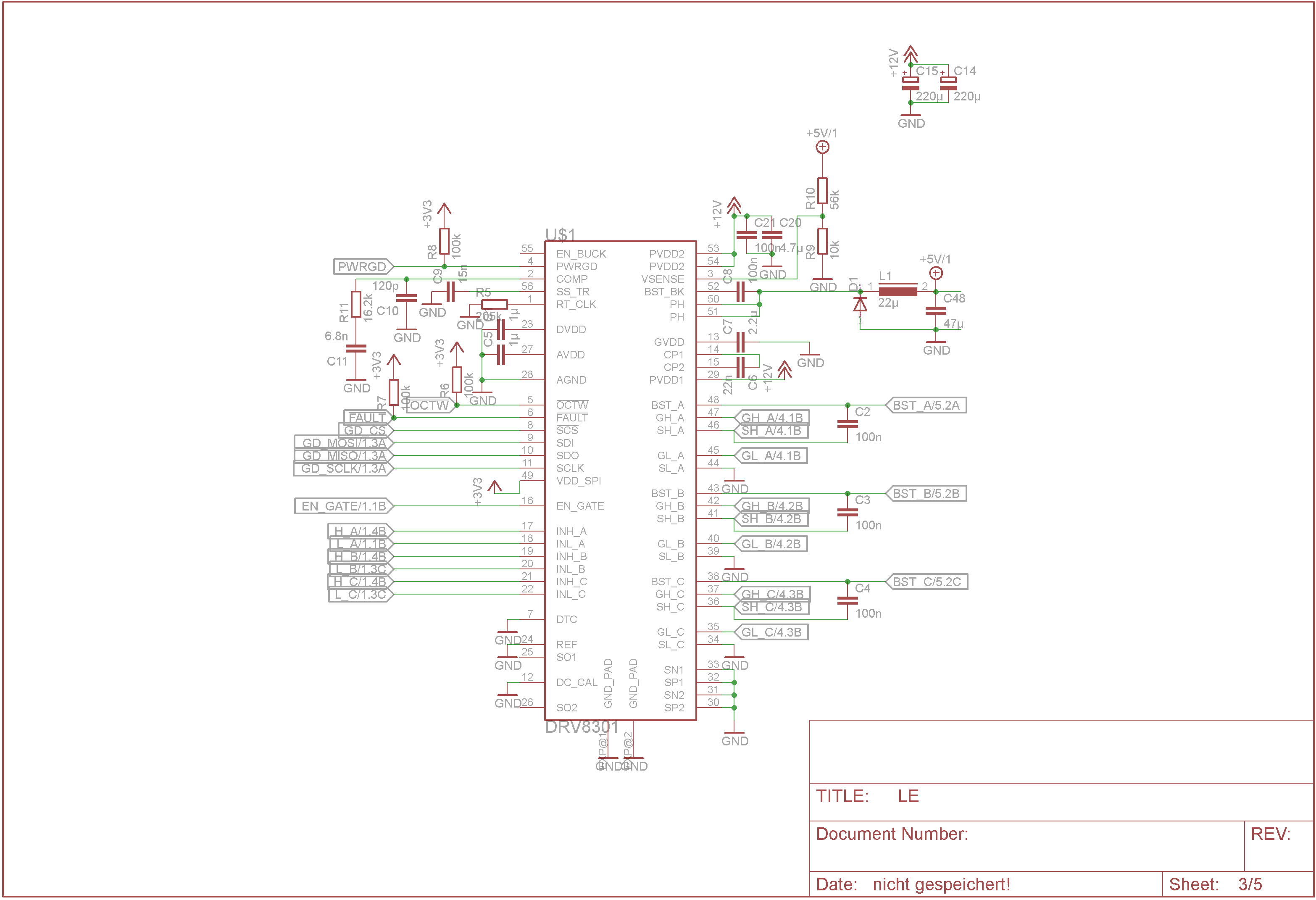The height and width of the screenshot is (900, 1316).
Task: Pick the GL_B/4.2B net flag
Action: [771, 544]
